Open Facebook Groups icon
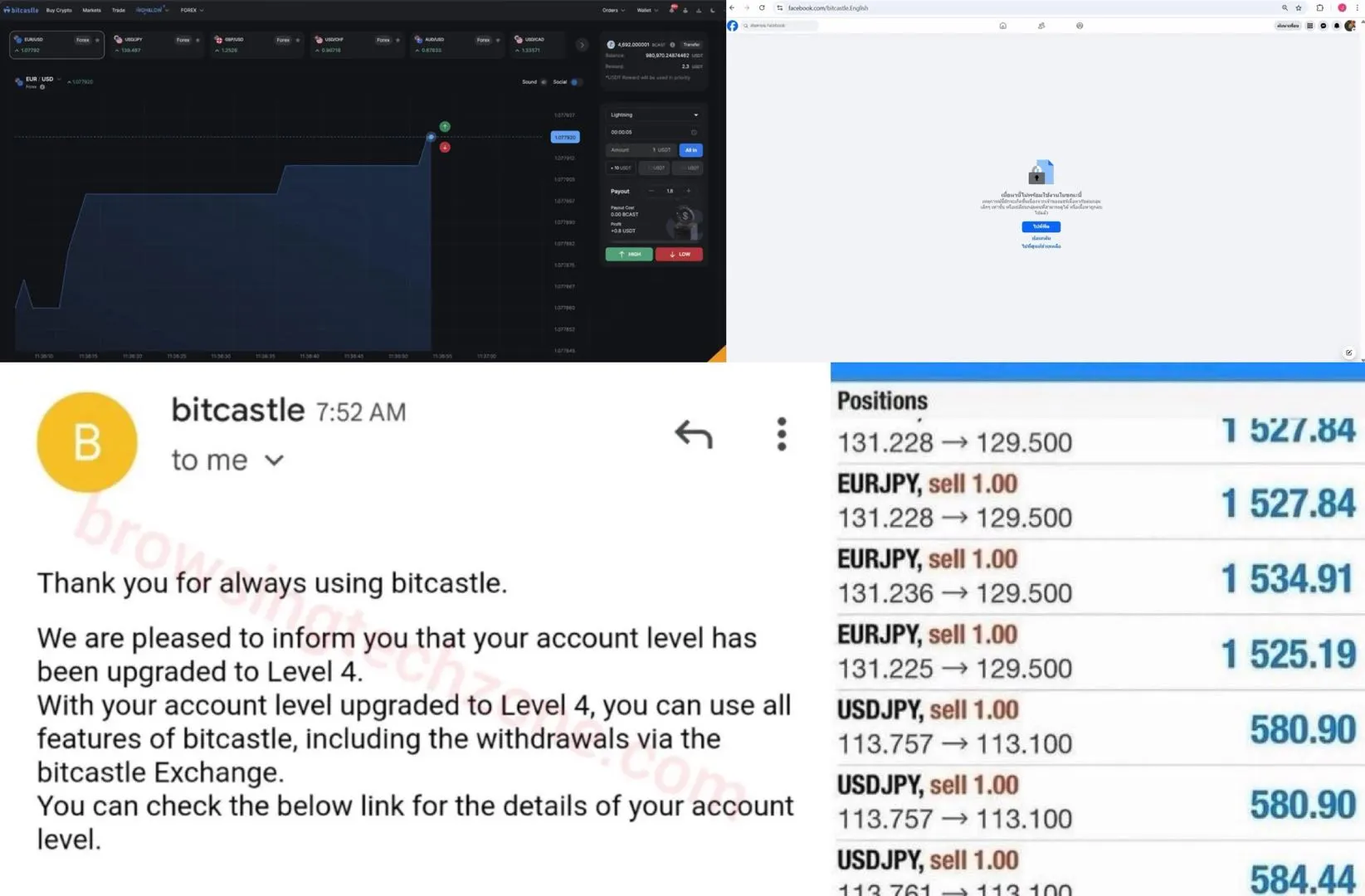The width and height of the screenshot is (1365, 896). [1080, 26]
